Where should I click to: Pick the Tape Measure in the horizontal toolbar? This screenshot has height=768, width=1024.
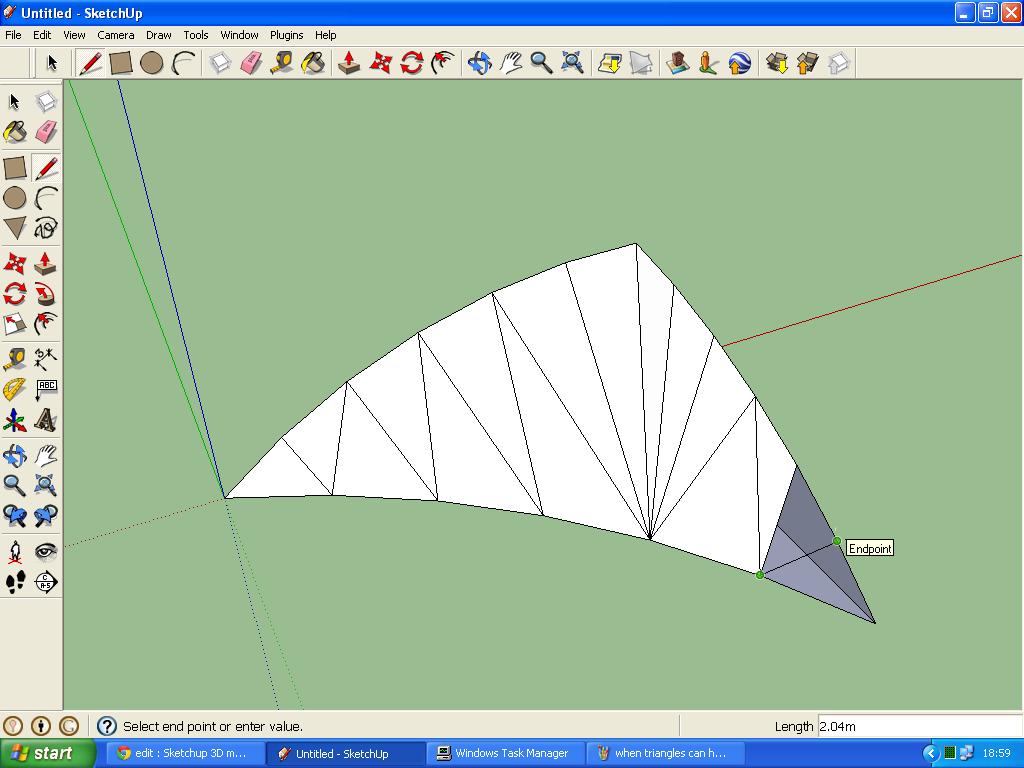pos(281,63)
